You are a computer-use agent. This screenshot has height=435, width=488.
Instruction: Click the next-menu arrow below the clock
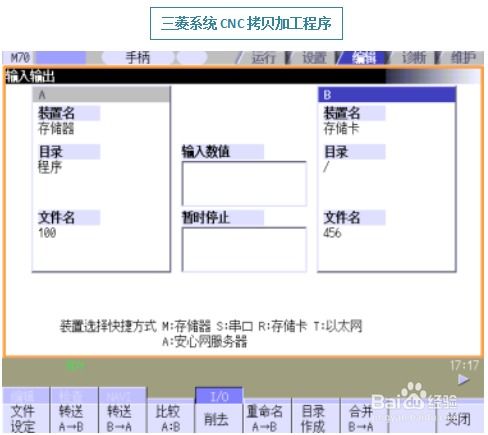pos(463,379)
